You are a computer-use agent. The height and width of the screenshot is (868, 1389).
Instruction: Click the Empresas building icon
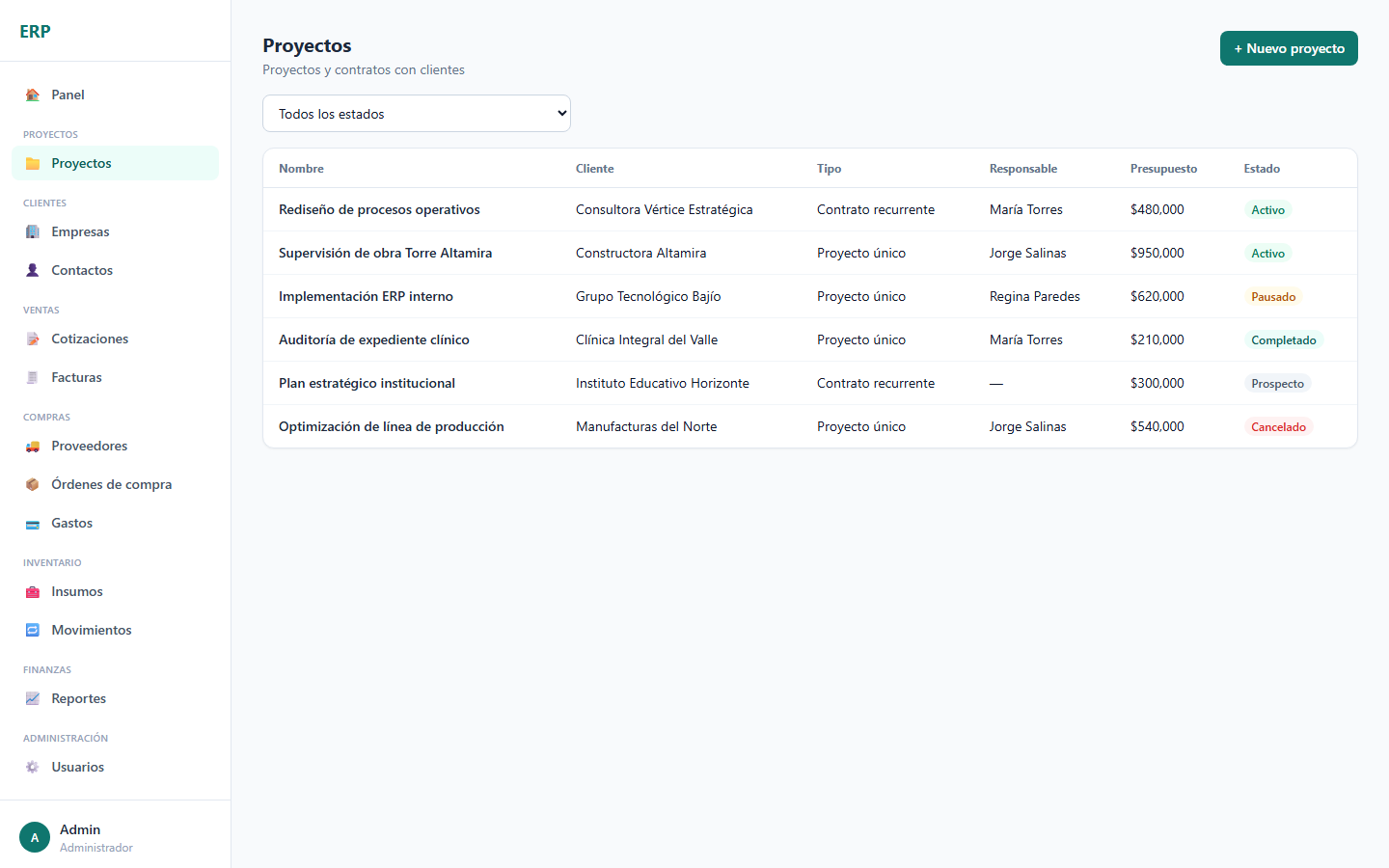pos(33,231)
